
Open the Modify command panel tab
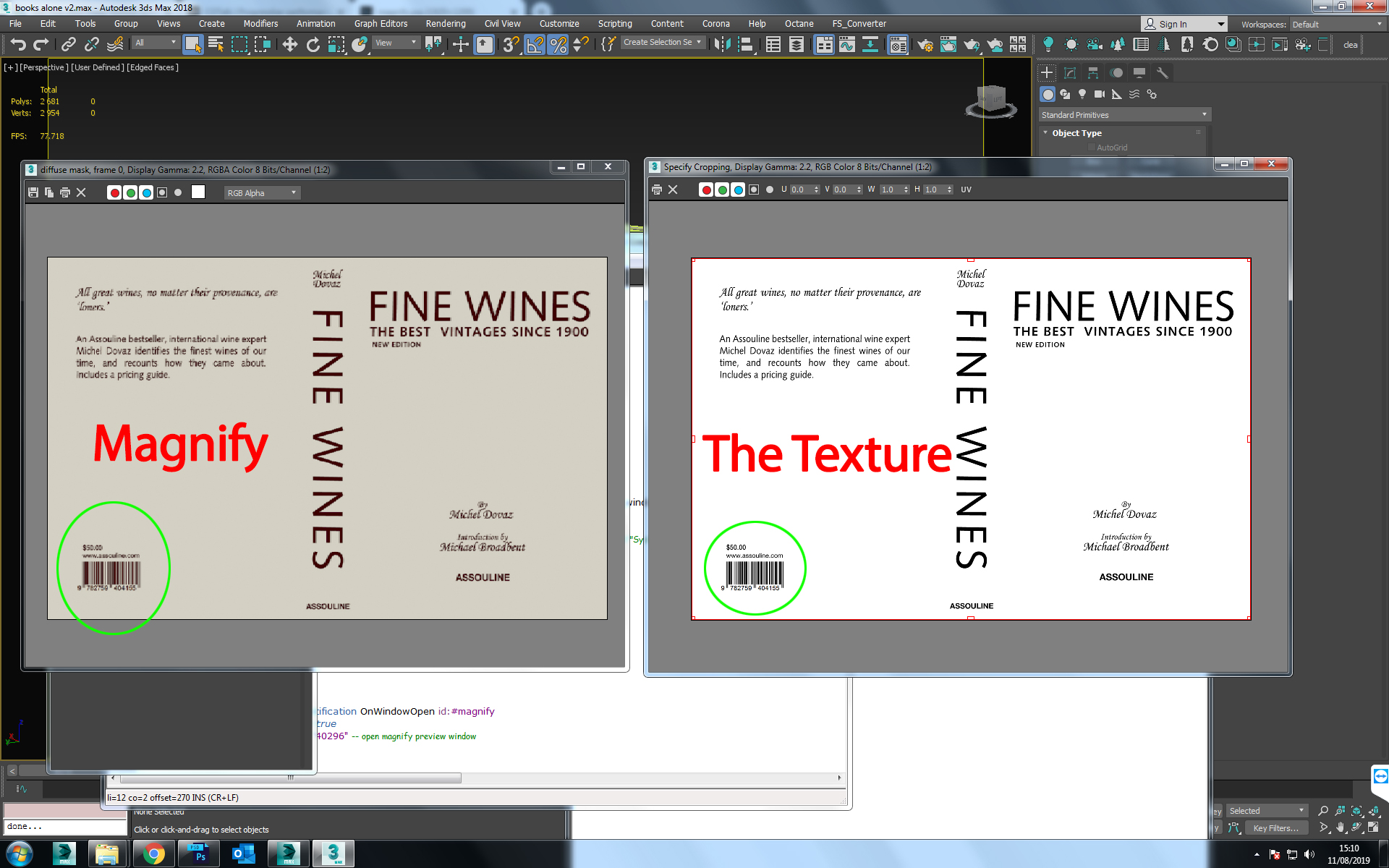[1070, 72]
